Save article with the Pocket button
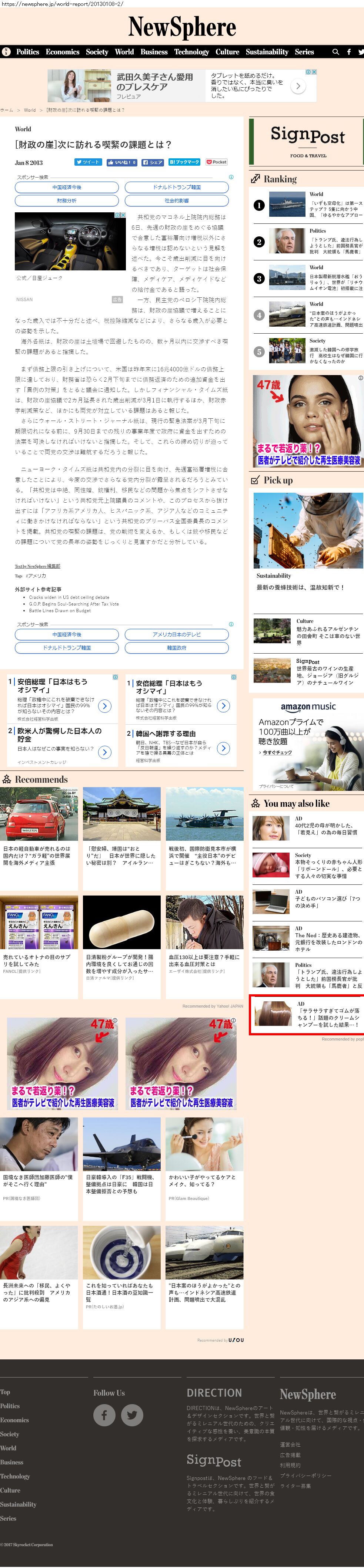364x1568 pixels. [x=217, y=162]
